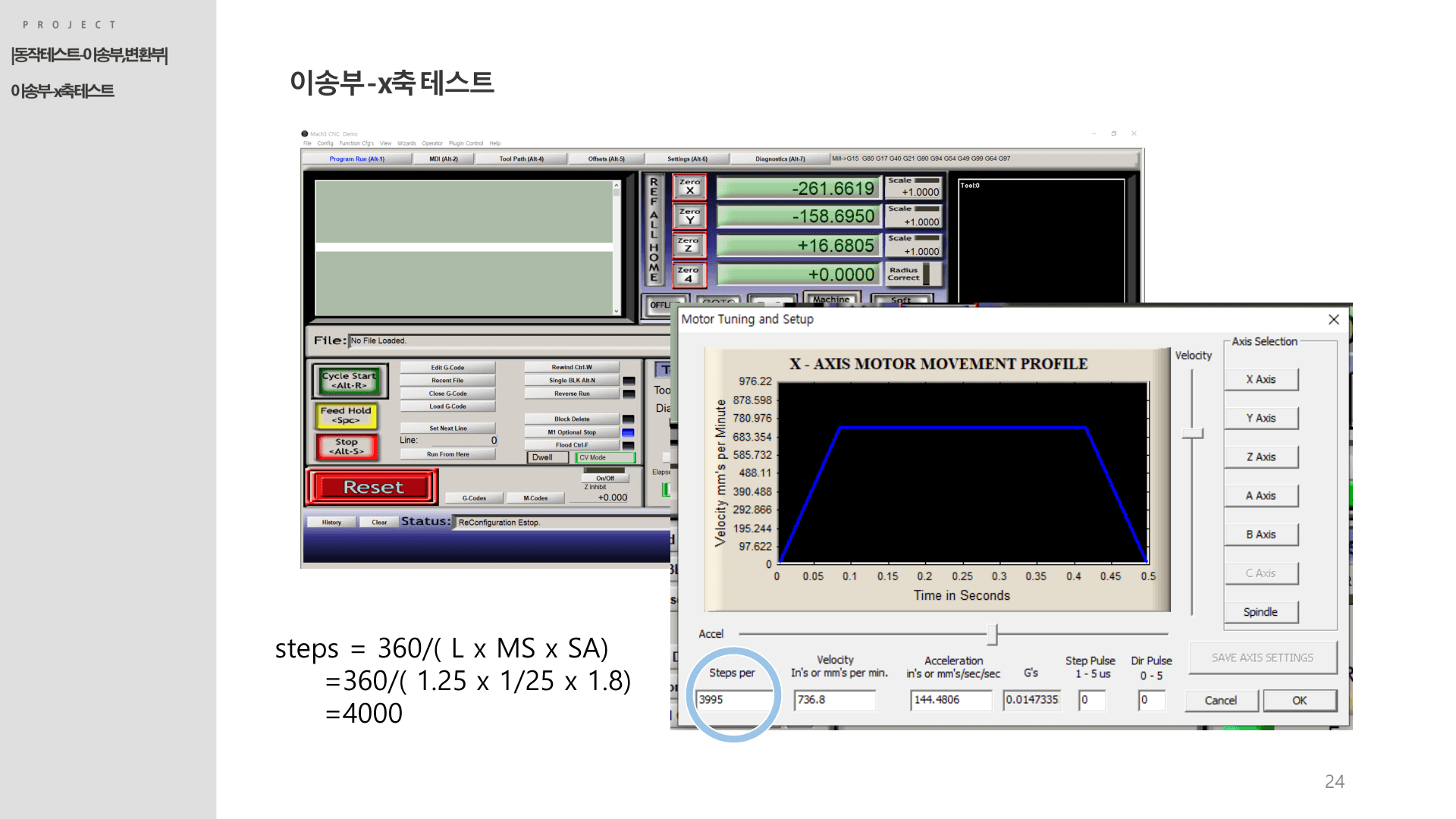Viewport: 1456px width, 819px height.
Task: Click the REF ALL HOME button
Action: point(654,230)
